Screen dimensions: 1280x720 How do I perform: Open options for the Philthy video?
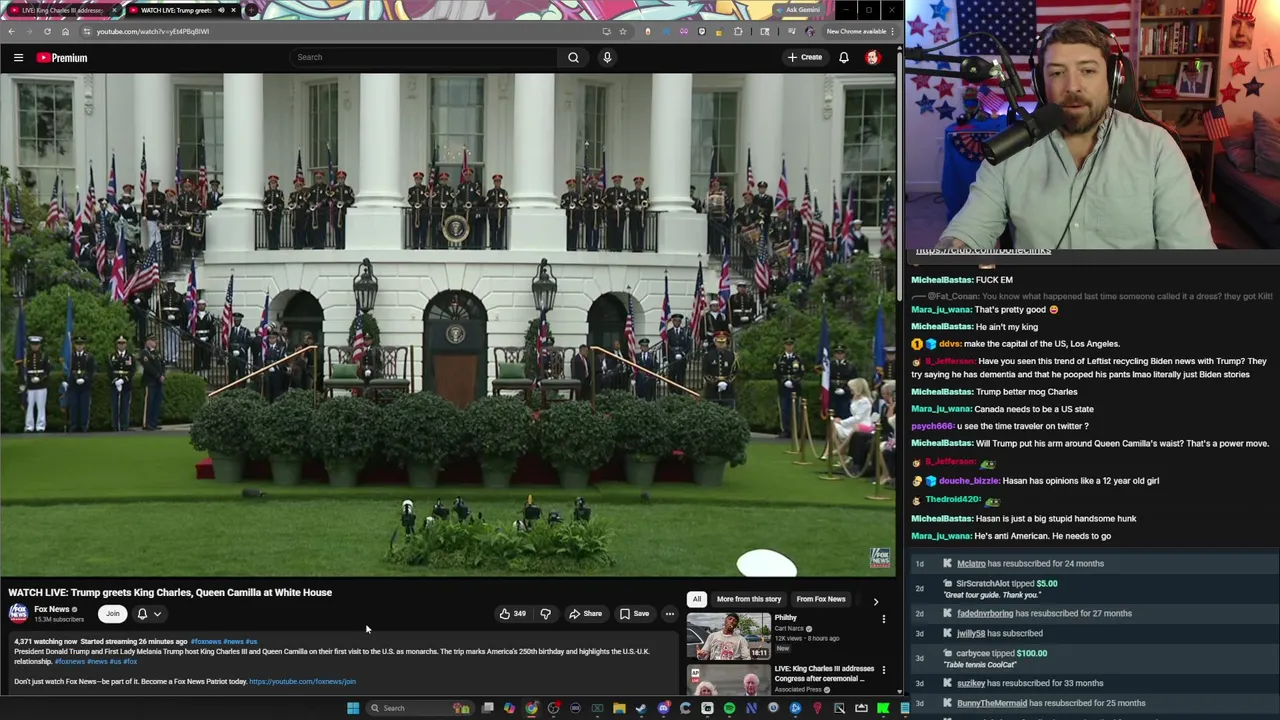click(x=883, y=619)
